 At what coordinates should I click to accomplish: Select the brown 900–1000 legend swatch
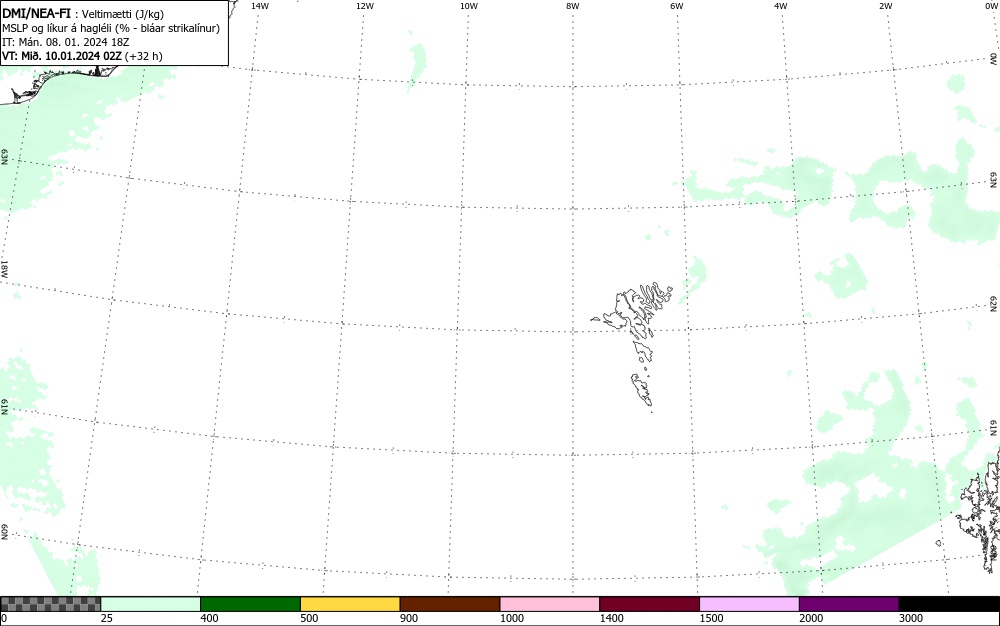(450, 604)
